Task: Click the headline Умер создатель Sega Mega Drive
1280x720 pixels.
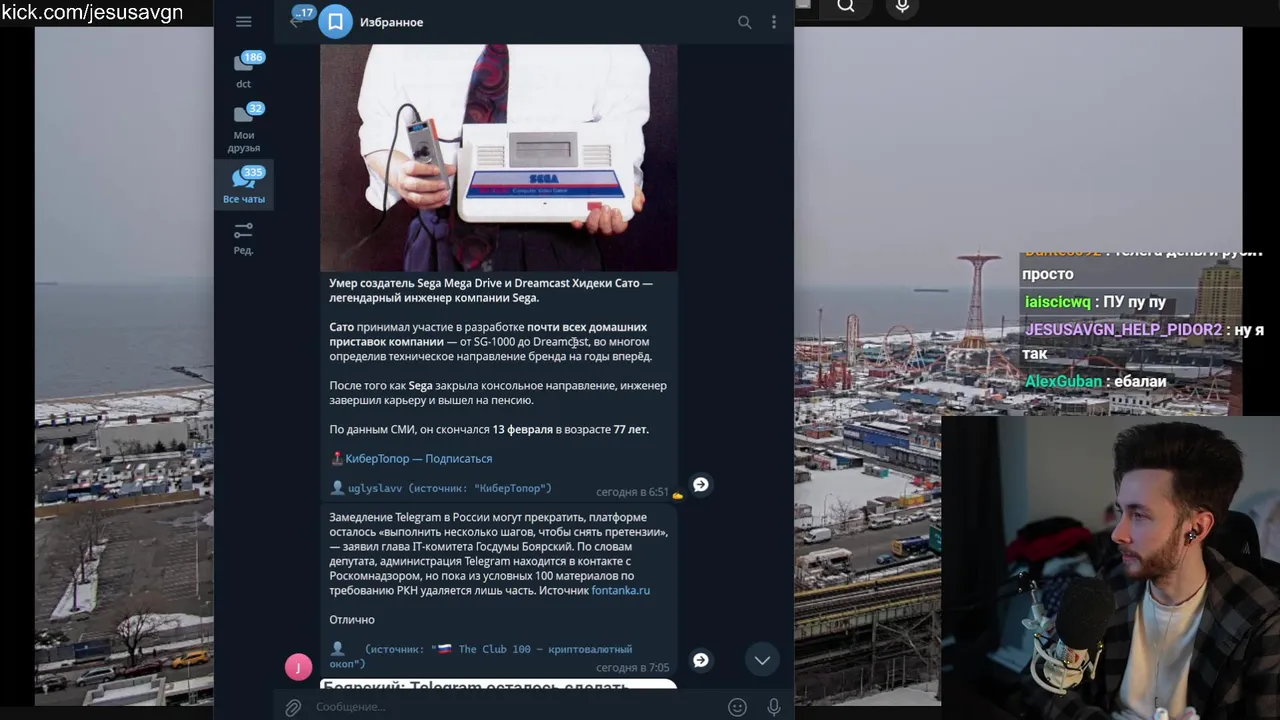Action: pyautogui.click(x=491, y=290)
